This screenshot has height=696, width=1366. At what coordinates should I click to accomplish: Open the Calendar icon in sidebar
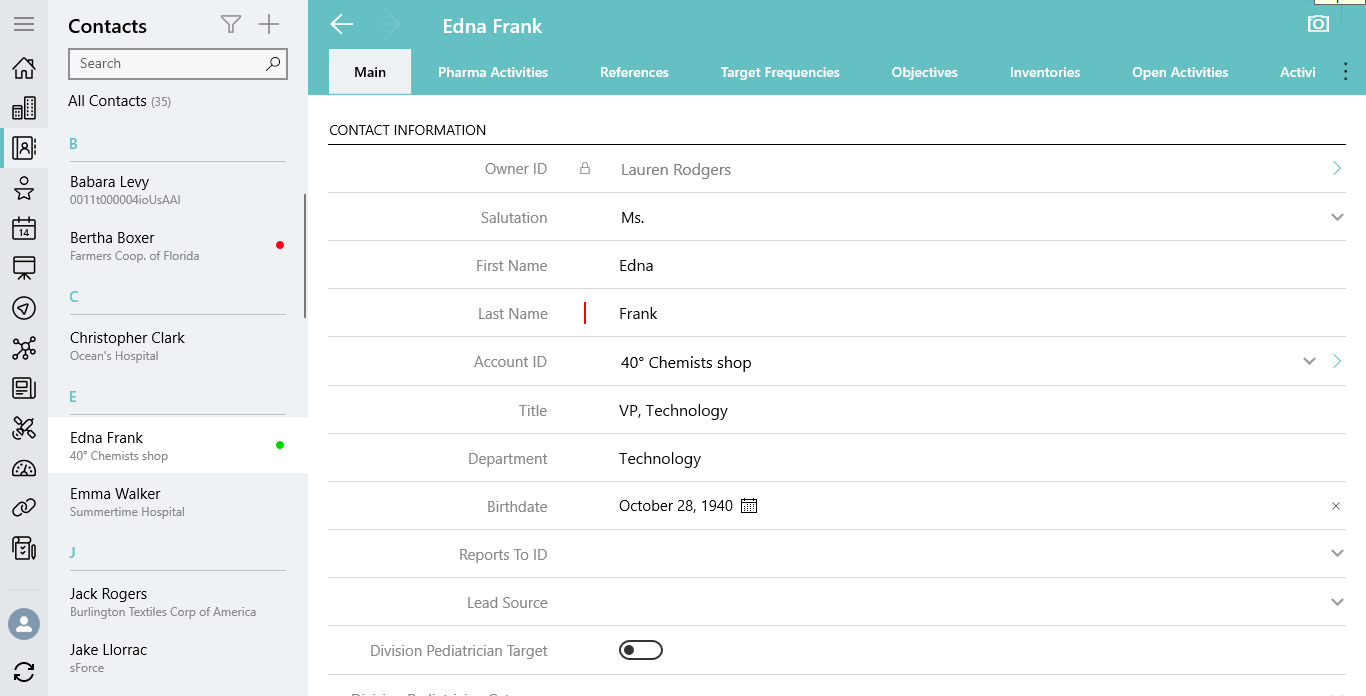click(x=24, y=228)
